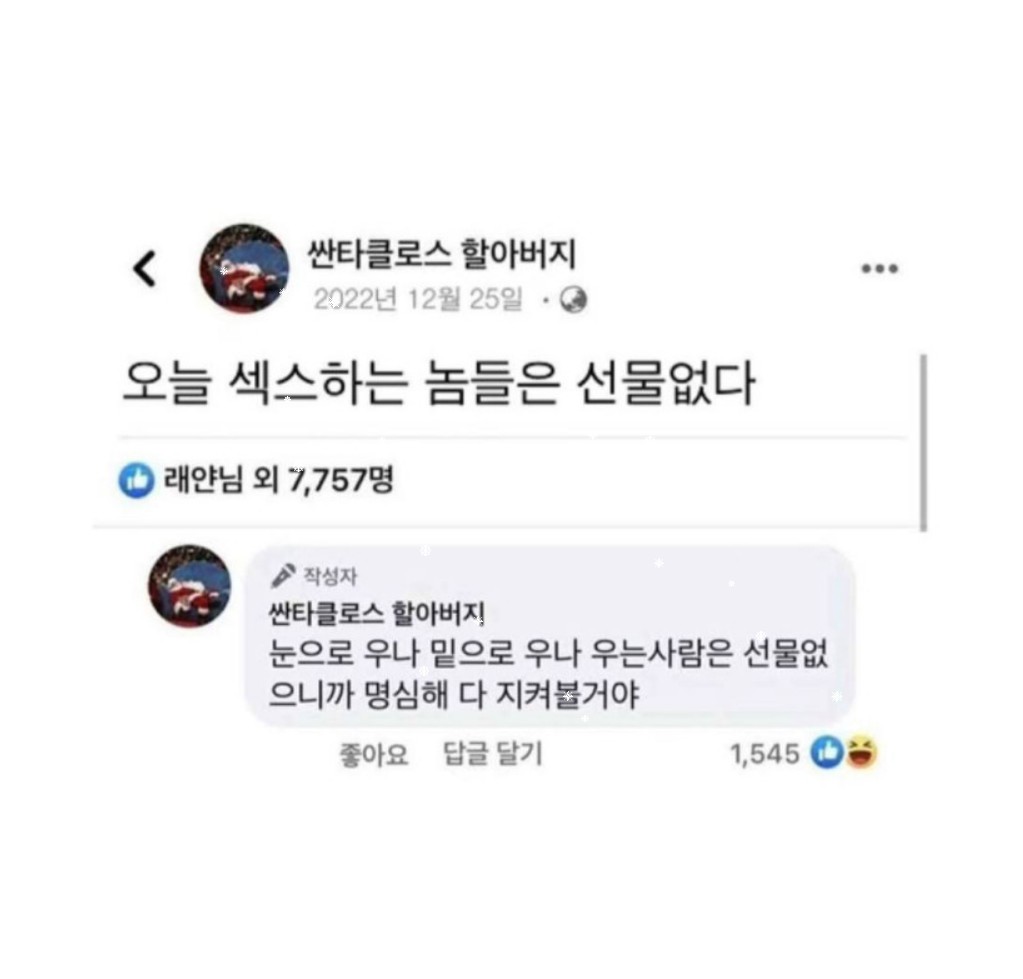This screenshot has height=979, width=1023.
Task: Open 싼타클로스 할아버지 name in the comment
Action: (377, 613)
